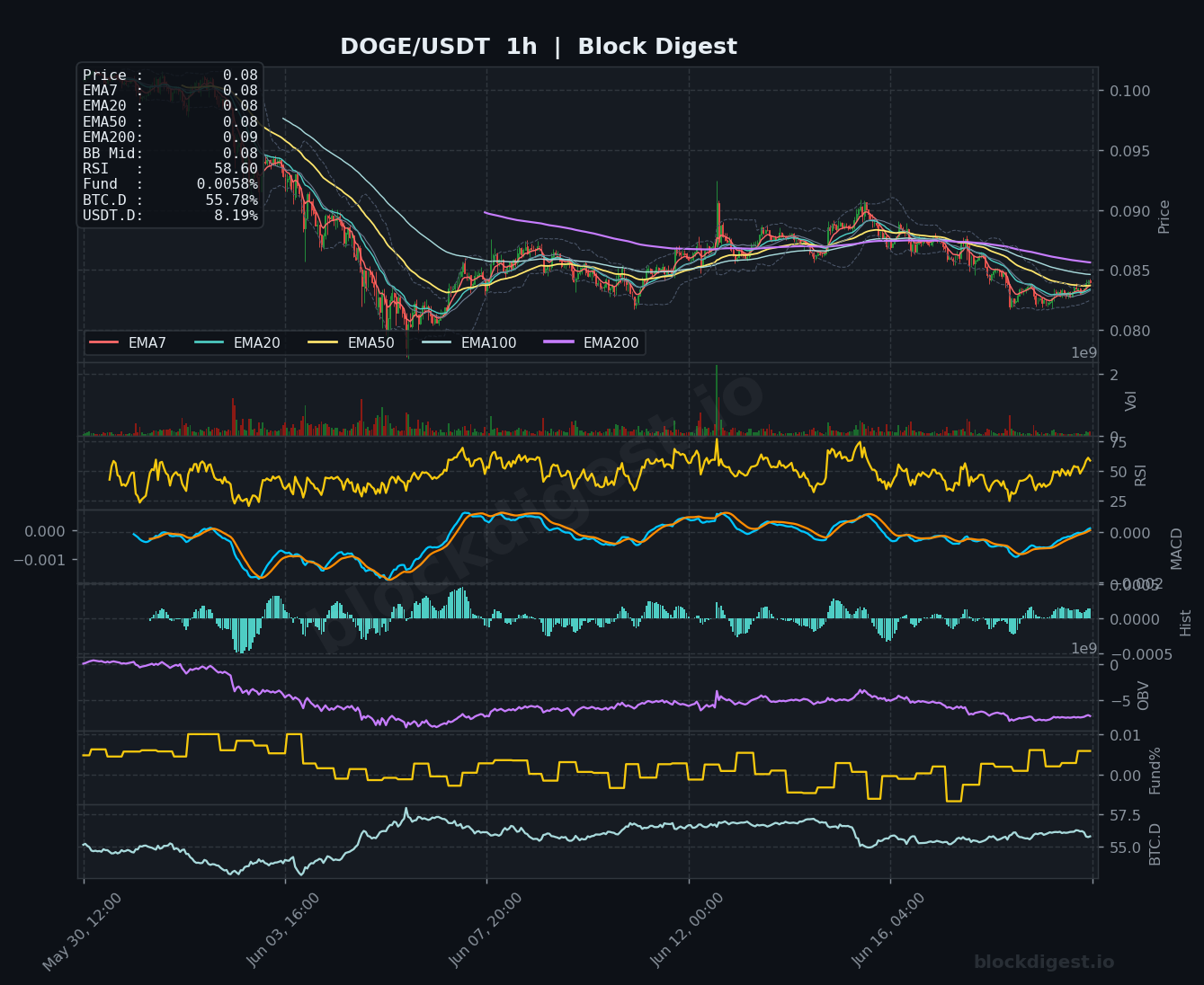Click the BTC.D axis label
The image size is (1204, 985).
(1155, 844)
